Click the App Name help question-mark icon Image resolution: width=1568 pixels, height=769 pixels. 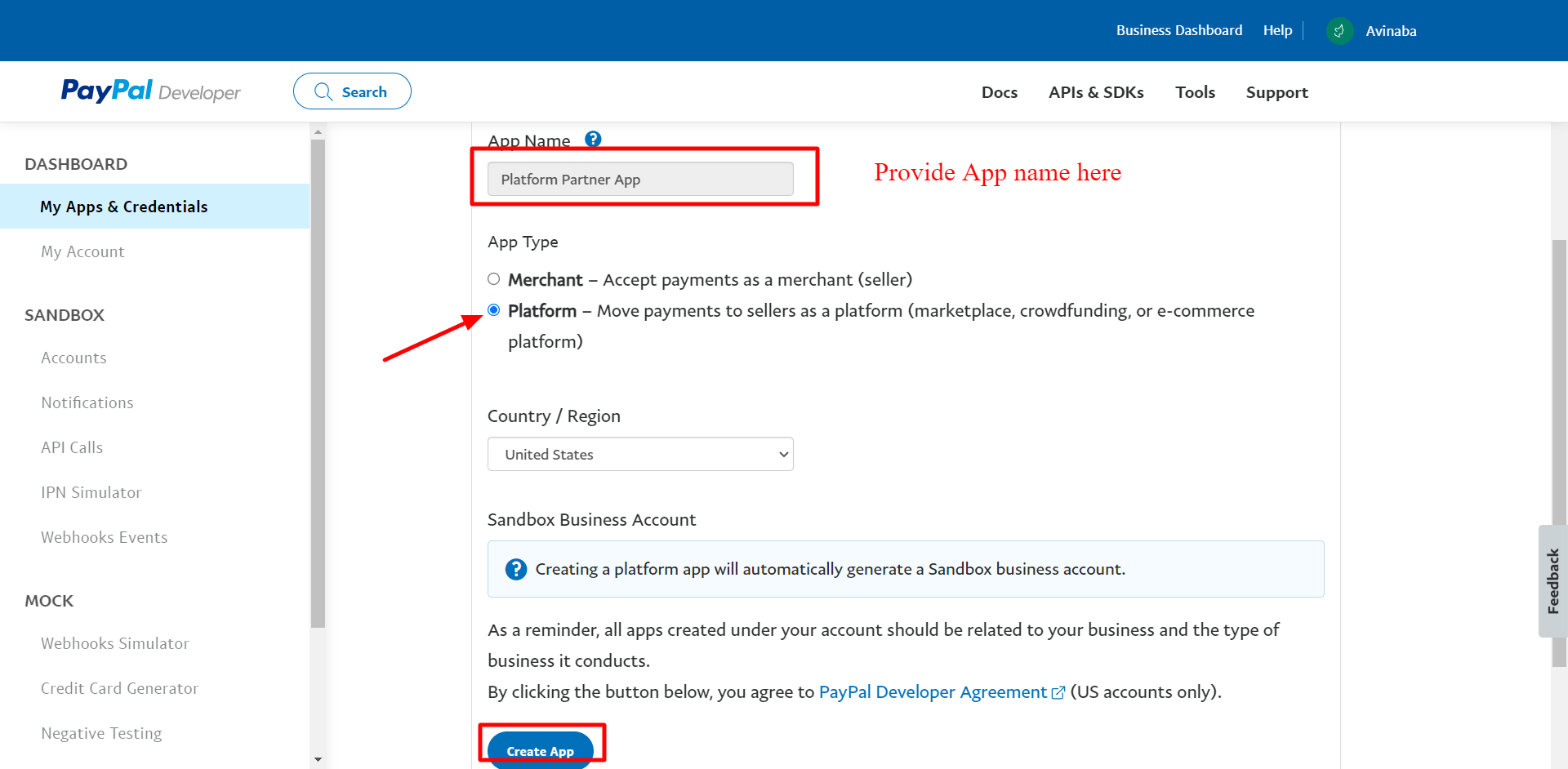[x=593, y=139]
